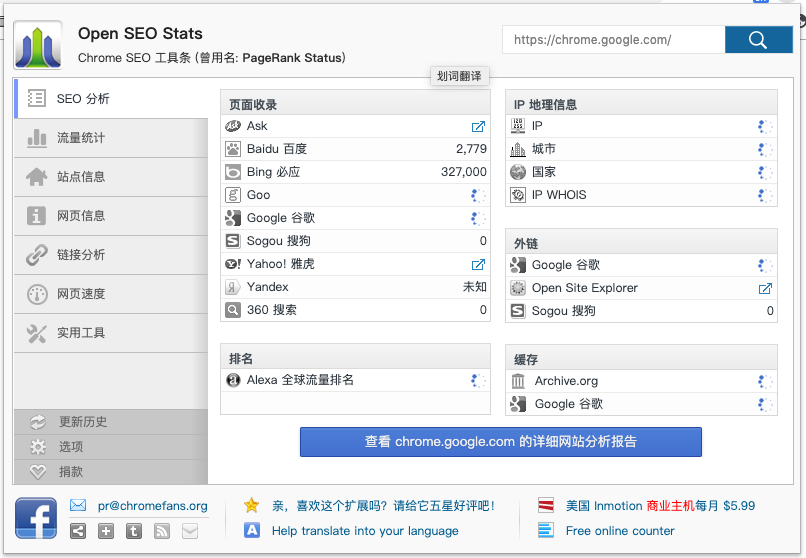Open Open Site Explorer external link icon

tap(765, 289)
